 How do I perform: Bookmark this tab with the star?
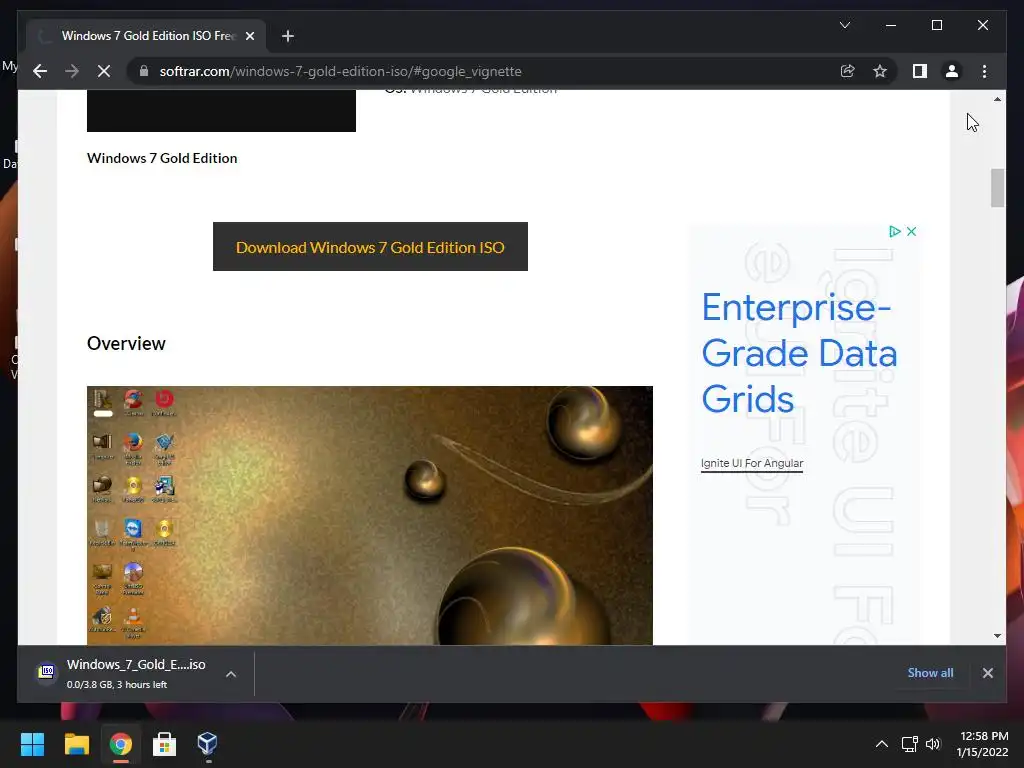point(880,71)
